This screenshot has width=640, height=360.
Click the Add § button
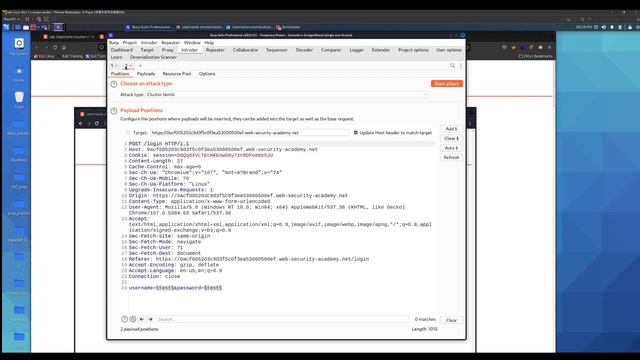click(451, 129)
